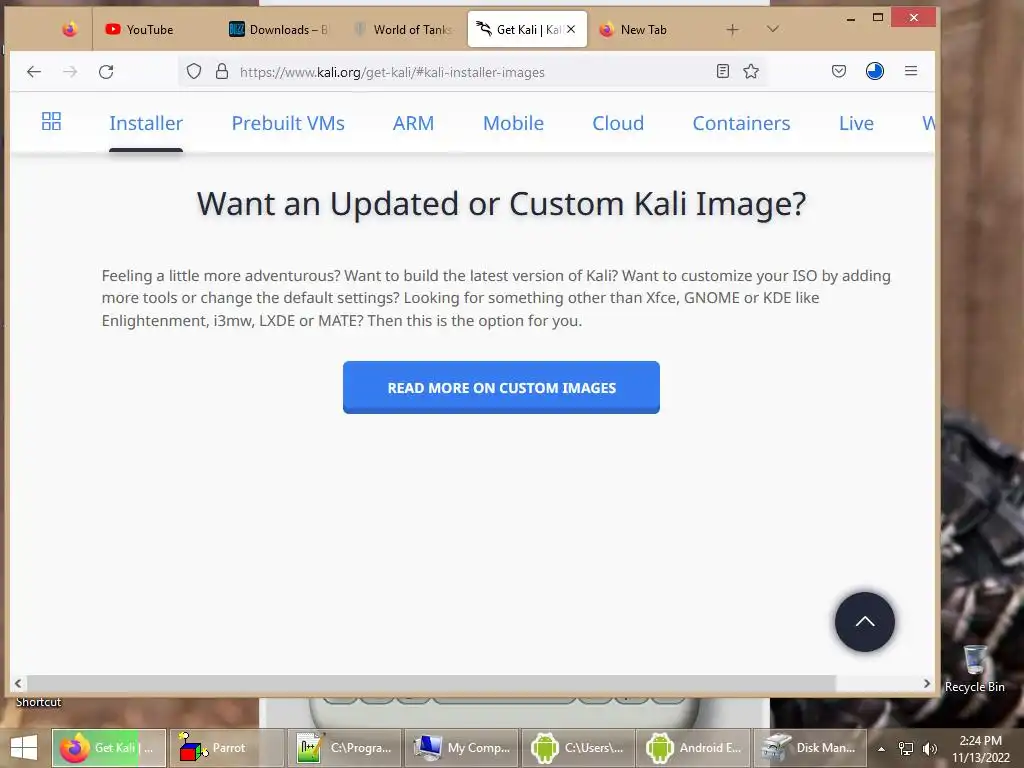Screen dimensions: 1024x768
Task: Click the horizontal scrollbar thumb
Action: click(431, 683)
